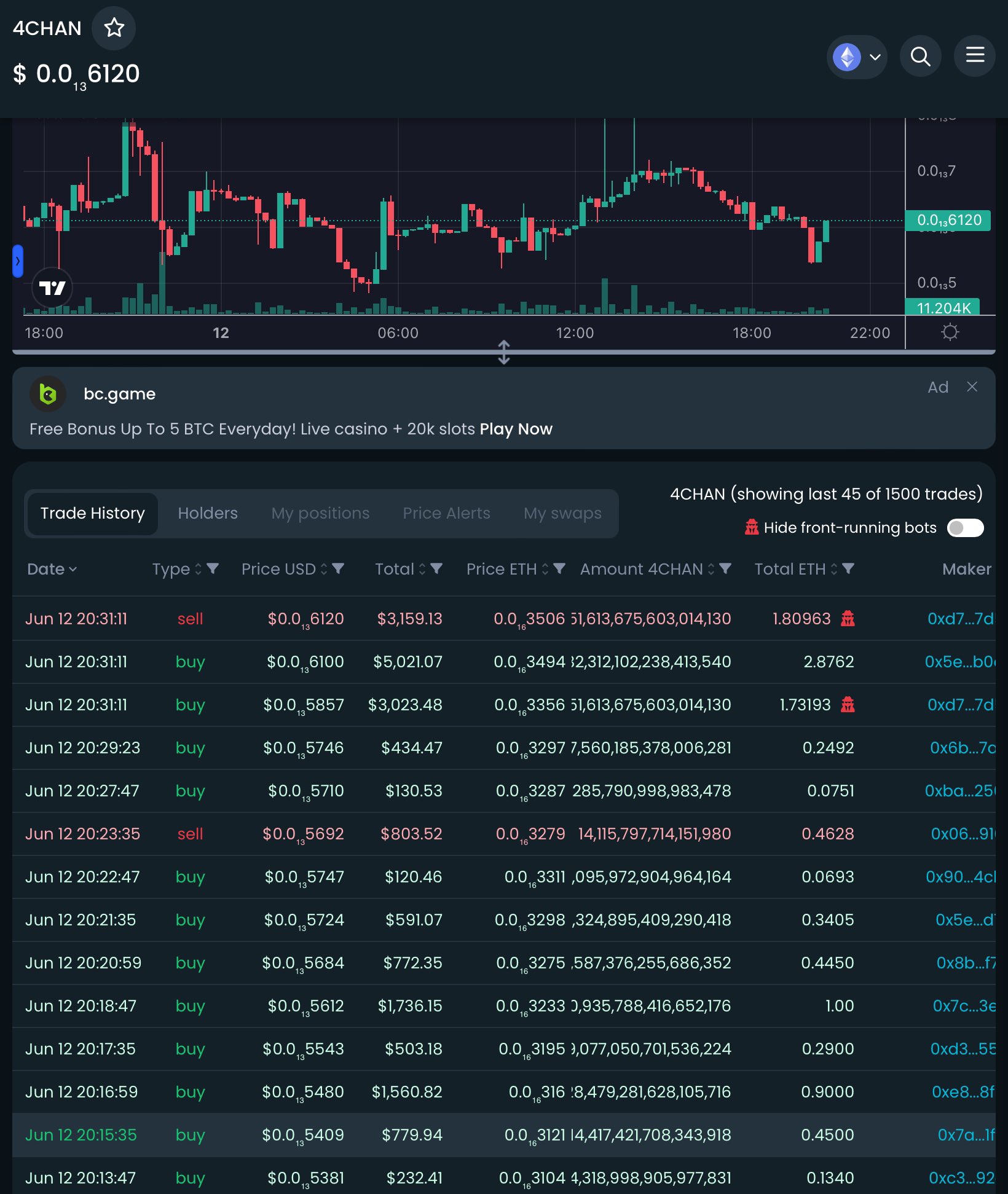
Task: Sort by Price ETH column arrows
Action: pos(545,569)
